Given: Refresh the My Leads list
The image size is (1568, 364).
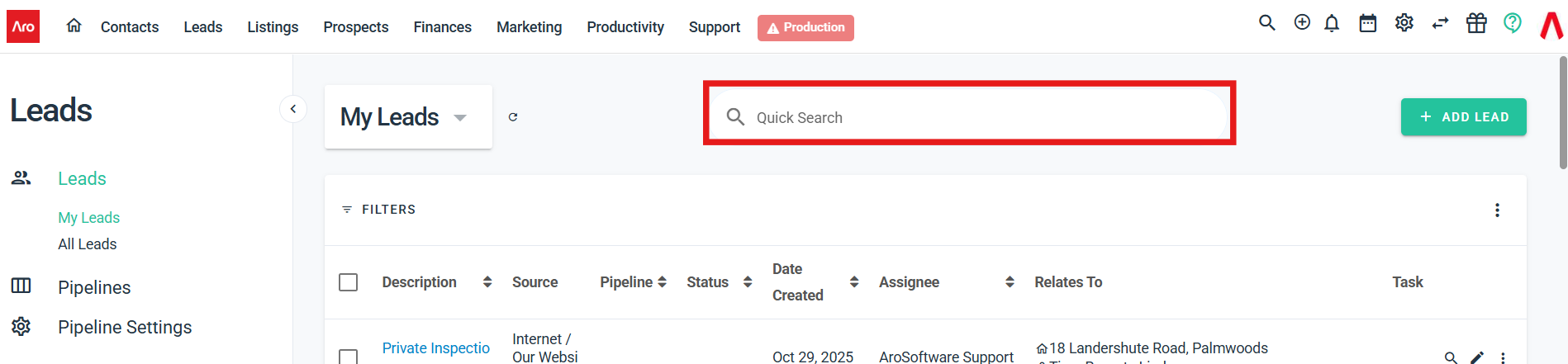Looking at the screenshot, I should point(513,117).
